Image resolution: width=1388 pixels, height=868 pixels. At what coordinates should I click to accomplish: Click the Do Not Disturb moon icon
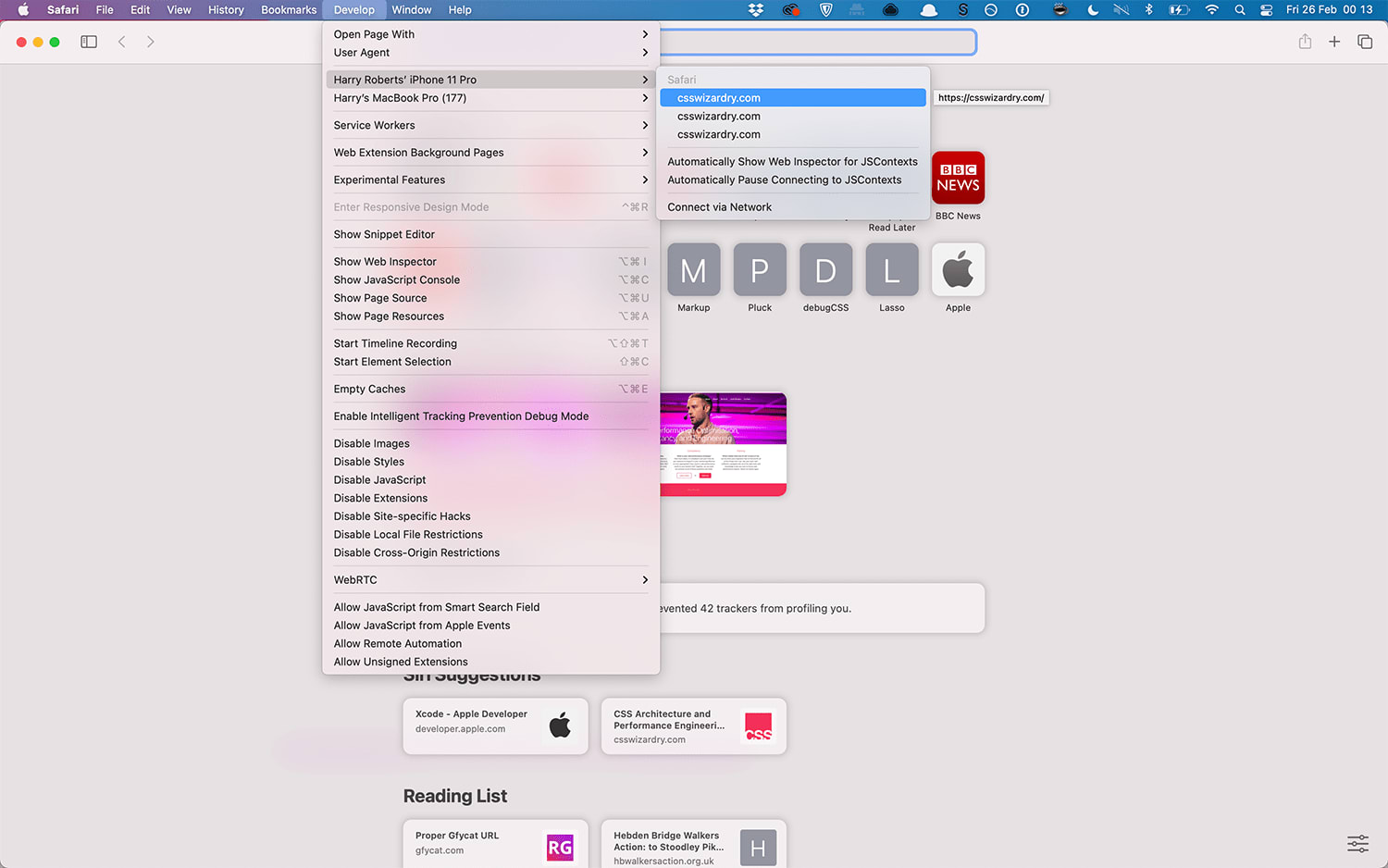1093,10
